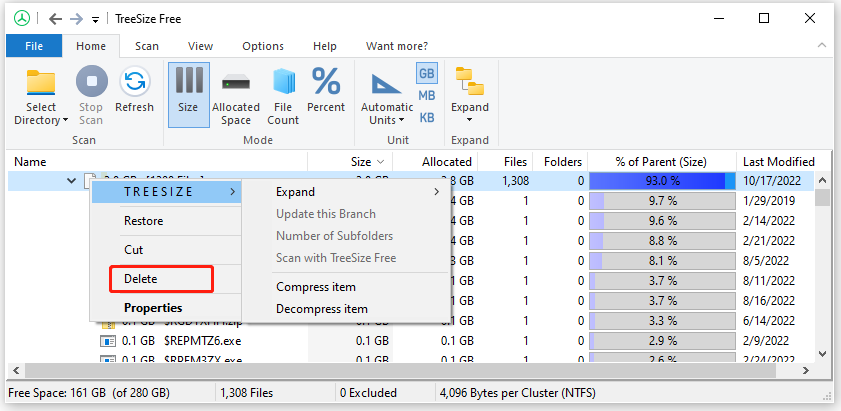Choose Cut from the context menu
Screen dimensions: 841x411
point(134,249)
